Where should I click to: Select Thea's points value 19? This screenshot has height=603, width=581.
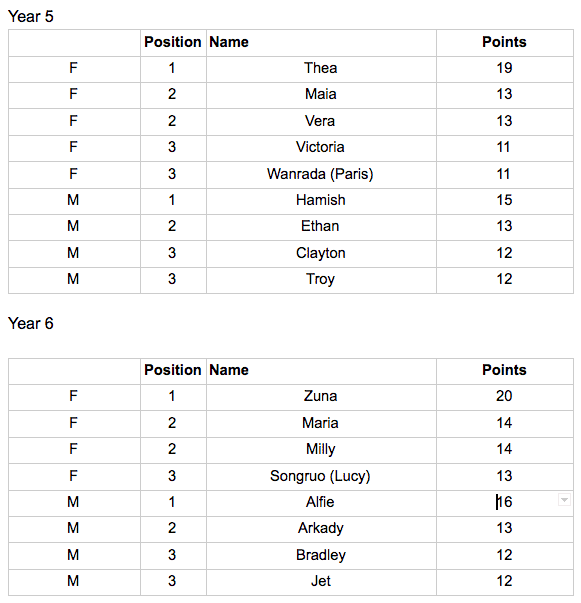tap(504, 69)
